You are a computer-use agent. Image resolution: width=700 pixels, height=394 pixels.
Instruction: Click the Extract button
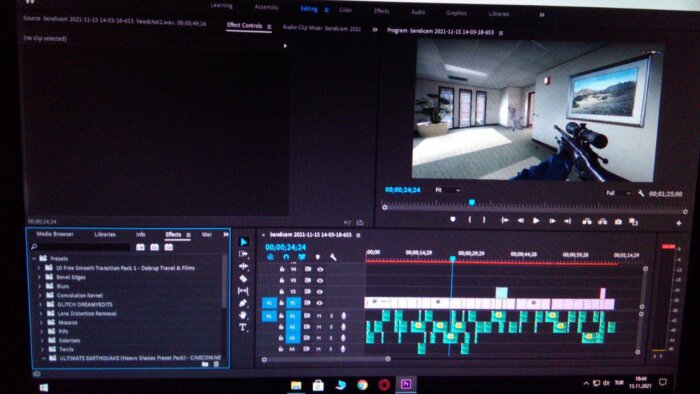603,221
